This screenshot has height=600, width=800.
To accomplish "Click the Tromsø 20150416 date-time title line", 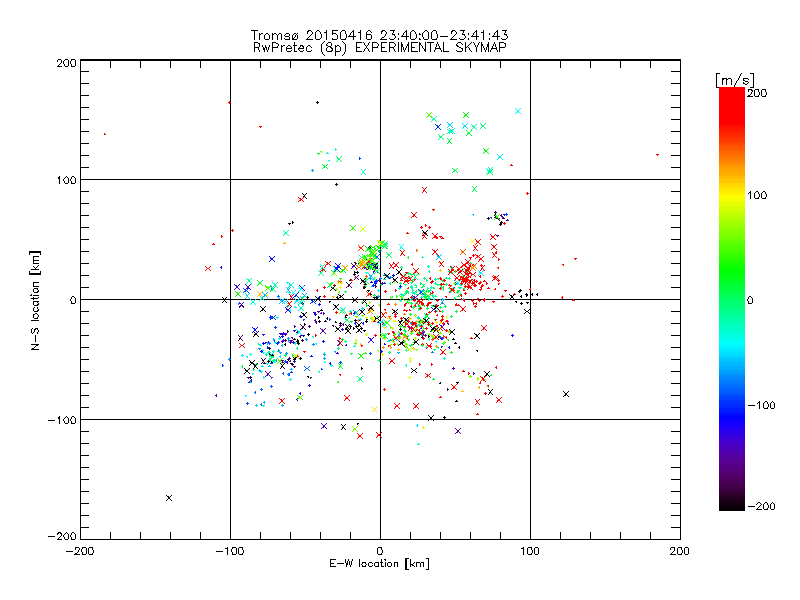I will 379,35.
